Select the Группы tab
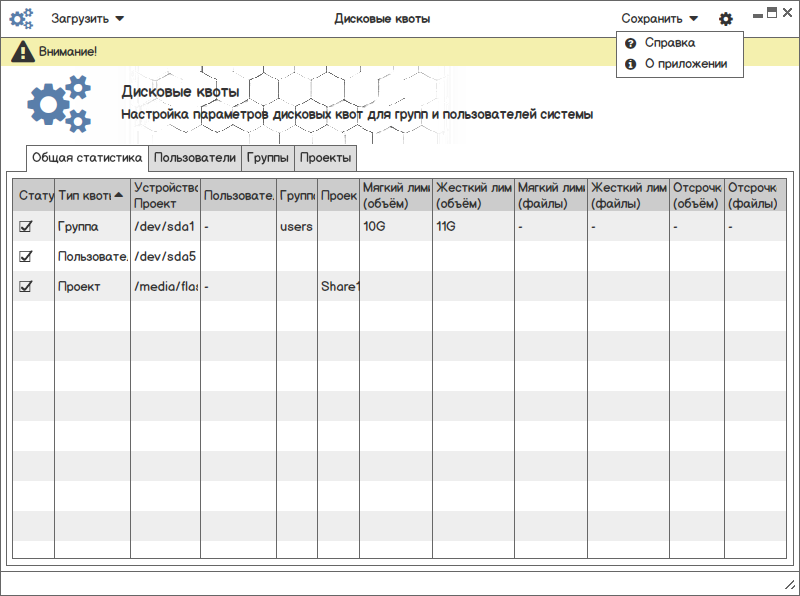Image resolution: width=800 pixels, height=596 pixels. tap(268, 158)
